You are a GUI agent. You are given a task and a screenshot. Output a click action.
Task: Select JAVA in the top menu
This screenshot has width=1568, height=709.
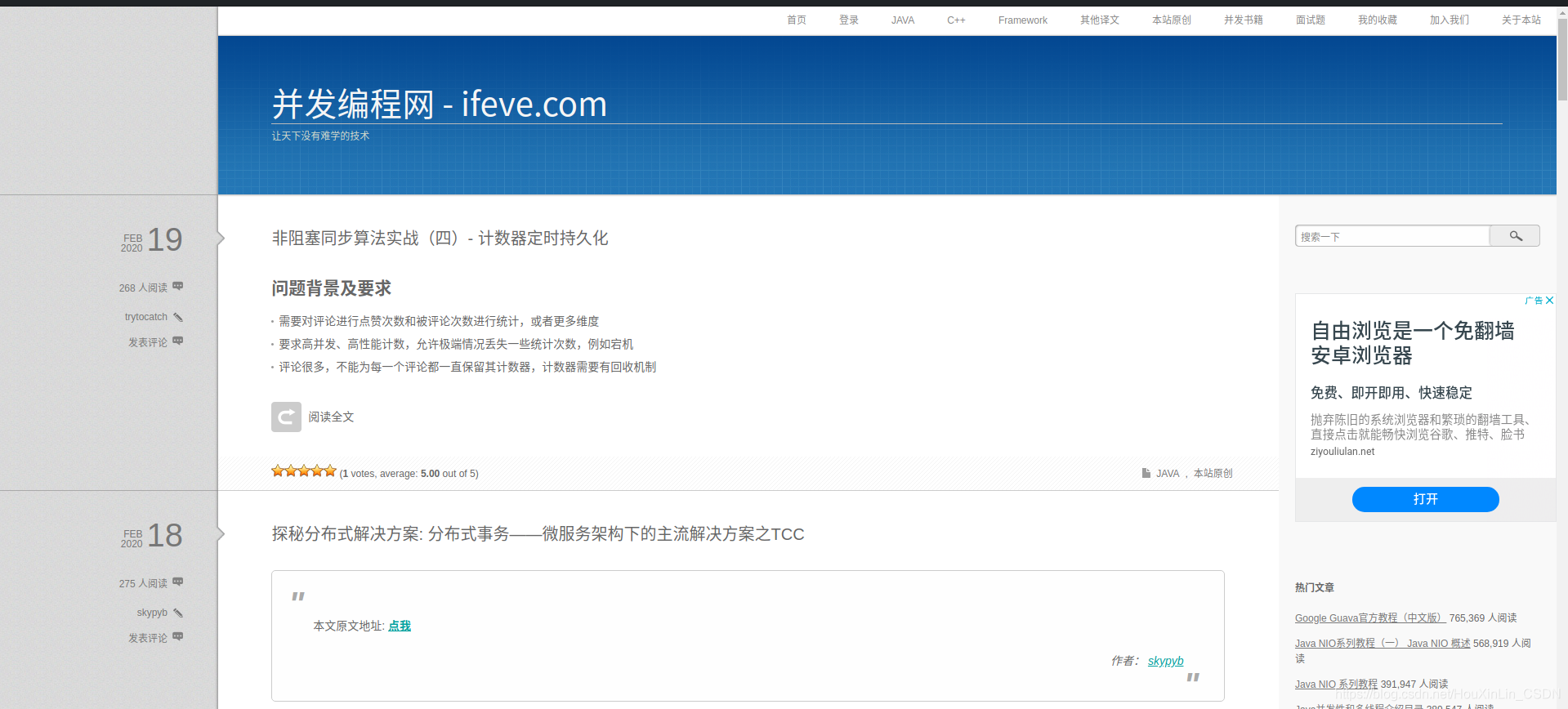(x=903, y=20)
